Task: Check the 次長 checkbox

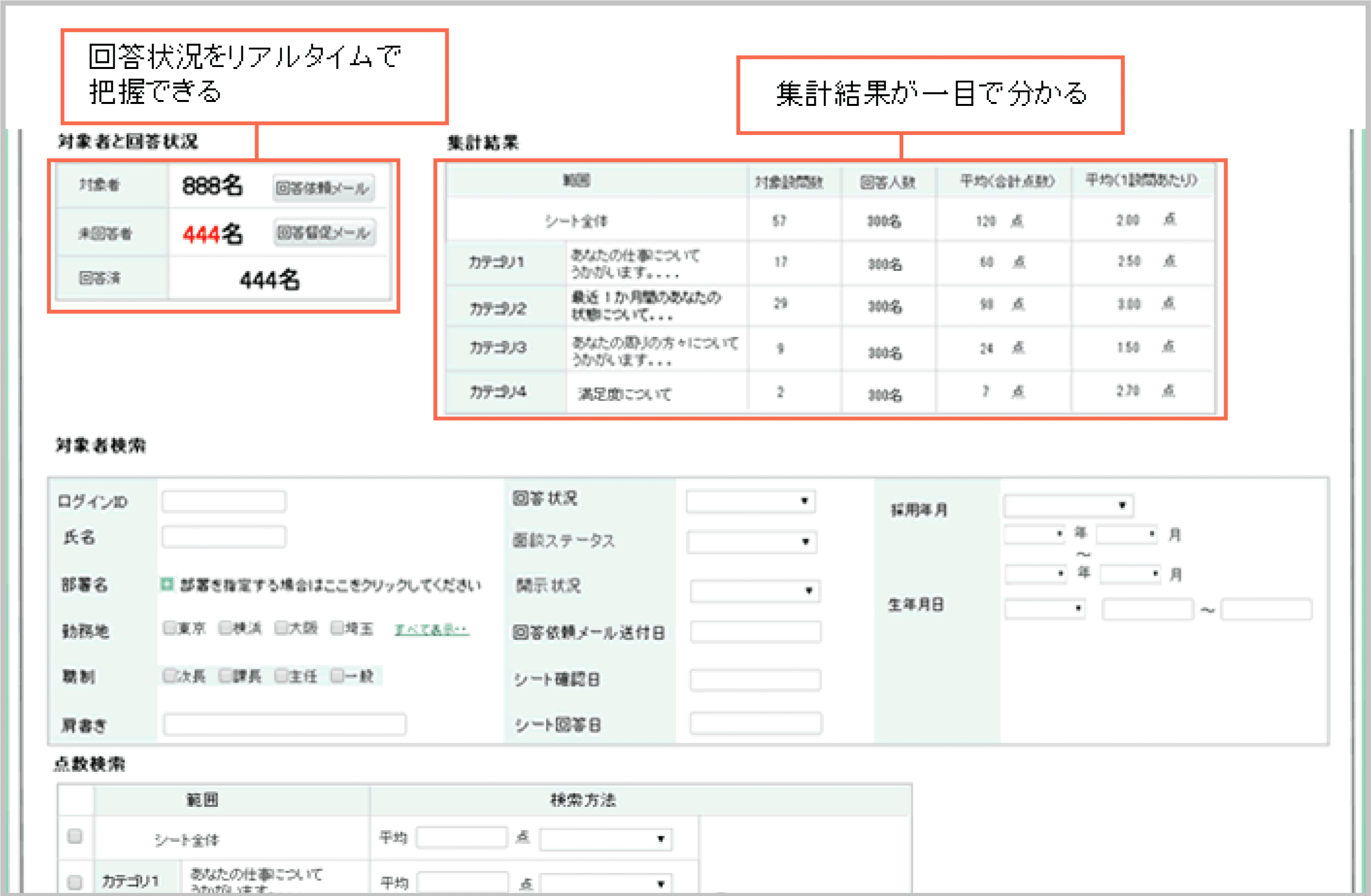Action: point(169,675)
